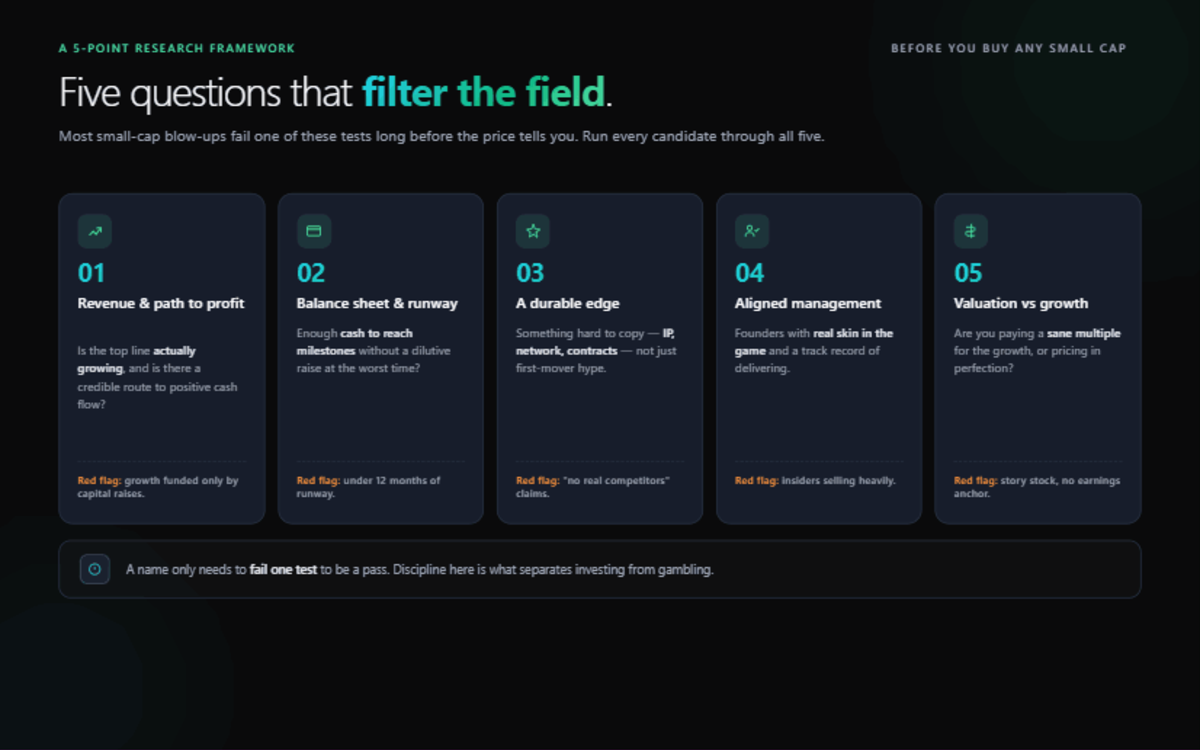This screenshot has height=750, width=1200.
Task: Select the 'Balance sheet & runway' heading
Action: pos(377,303)
